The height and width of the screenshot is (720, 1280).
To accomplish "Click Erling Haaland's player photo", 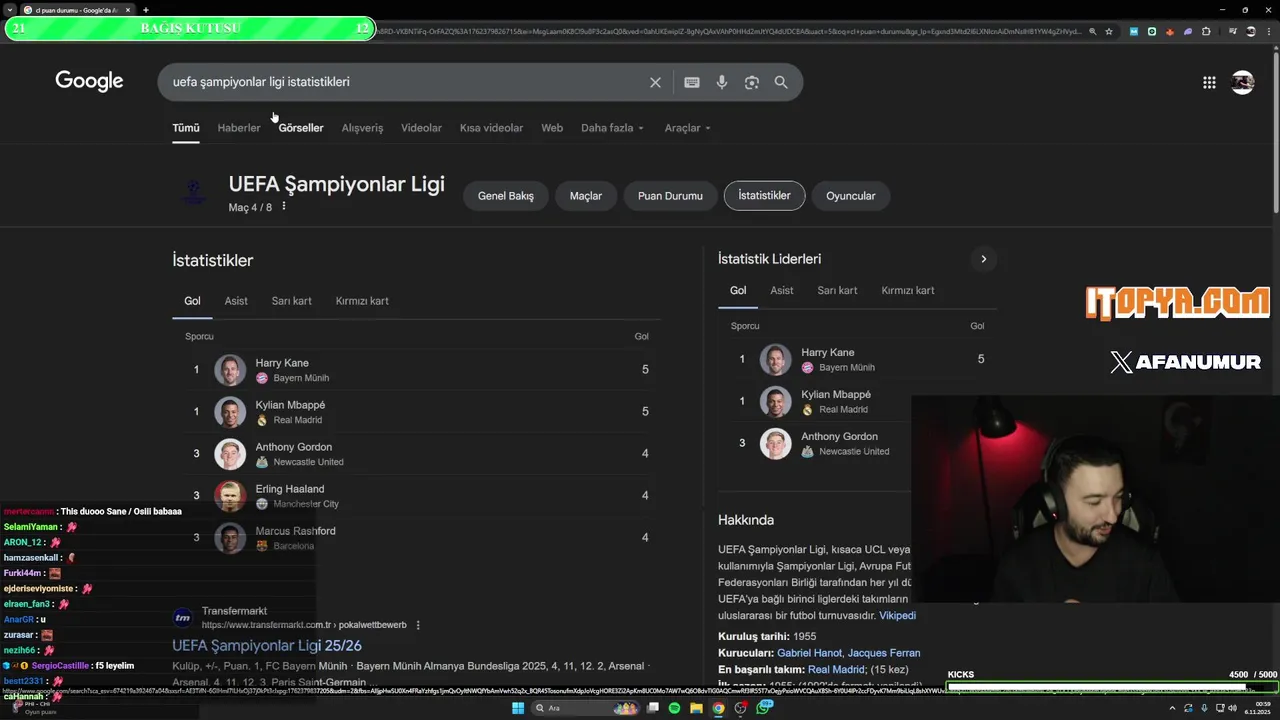I will (230, 496).
